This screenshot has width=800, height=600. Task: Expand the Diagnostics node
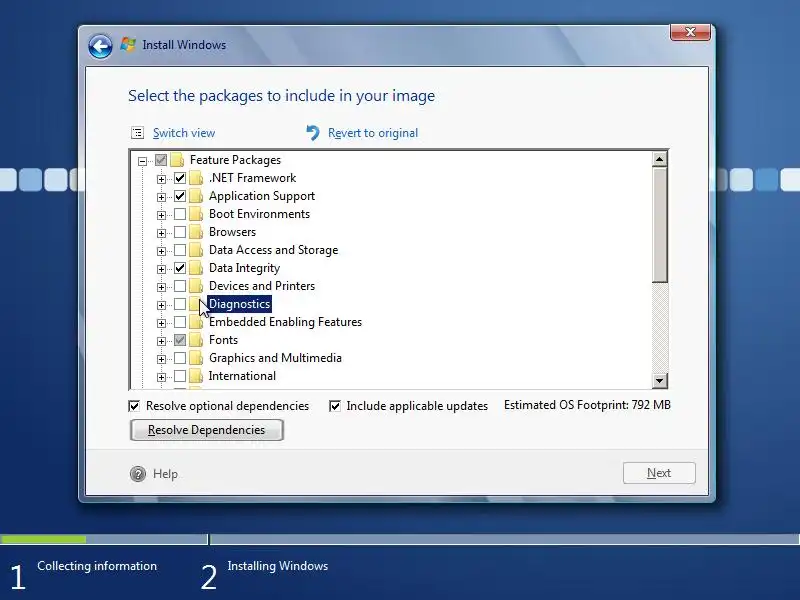tap(161, 305)
